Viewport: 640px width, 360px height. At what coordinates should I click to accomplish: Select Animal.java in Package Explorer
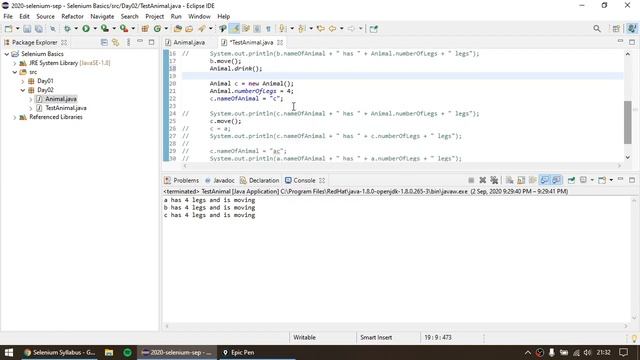[61, 99]
